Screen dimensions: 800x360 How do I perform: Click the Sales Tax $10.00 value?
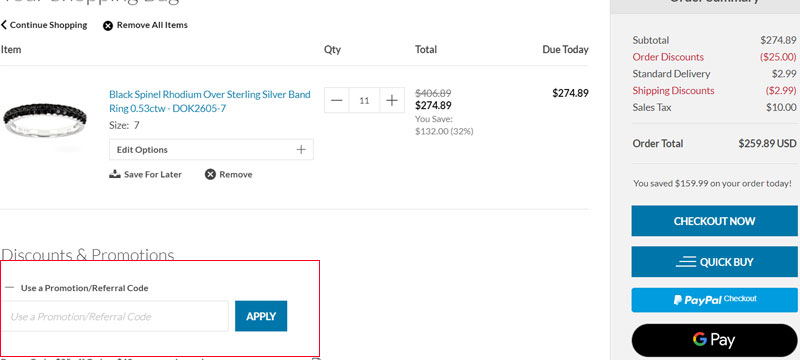pyautogui.click(x=781, y=107)
